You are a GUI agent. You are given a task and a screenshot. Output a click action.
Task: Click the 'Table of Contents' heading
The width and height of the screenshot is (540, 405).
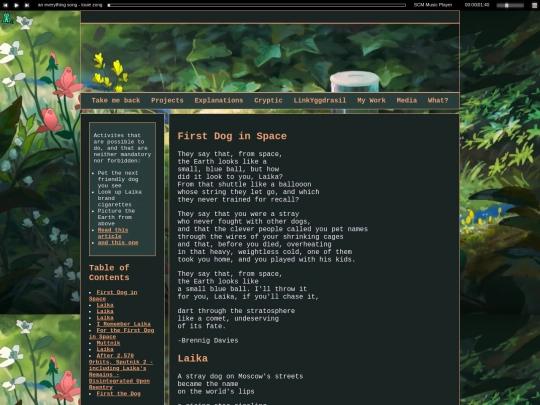[x=109, y=272]
